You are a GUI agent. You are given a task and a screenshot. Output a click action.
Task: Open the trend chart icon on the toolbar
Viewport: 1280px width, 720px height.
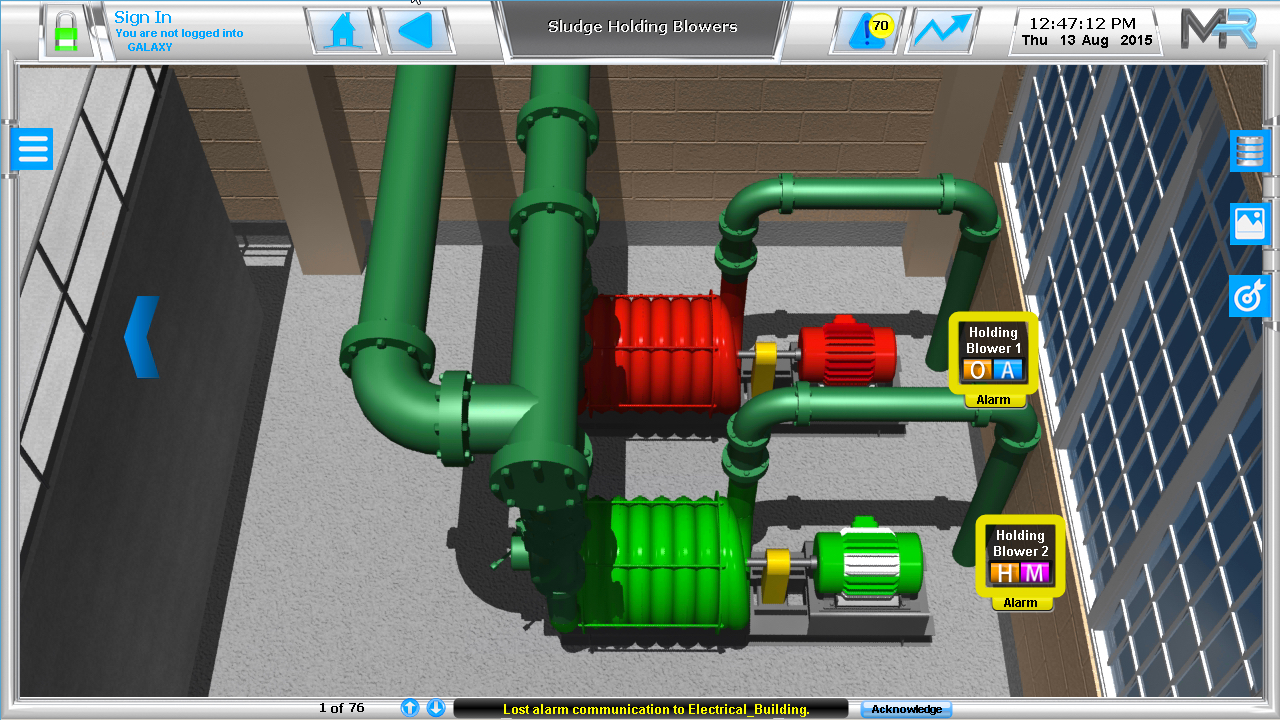pyautogui.click(x=941, y=30)
